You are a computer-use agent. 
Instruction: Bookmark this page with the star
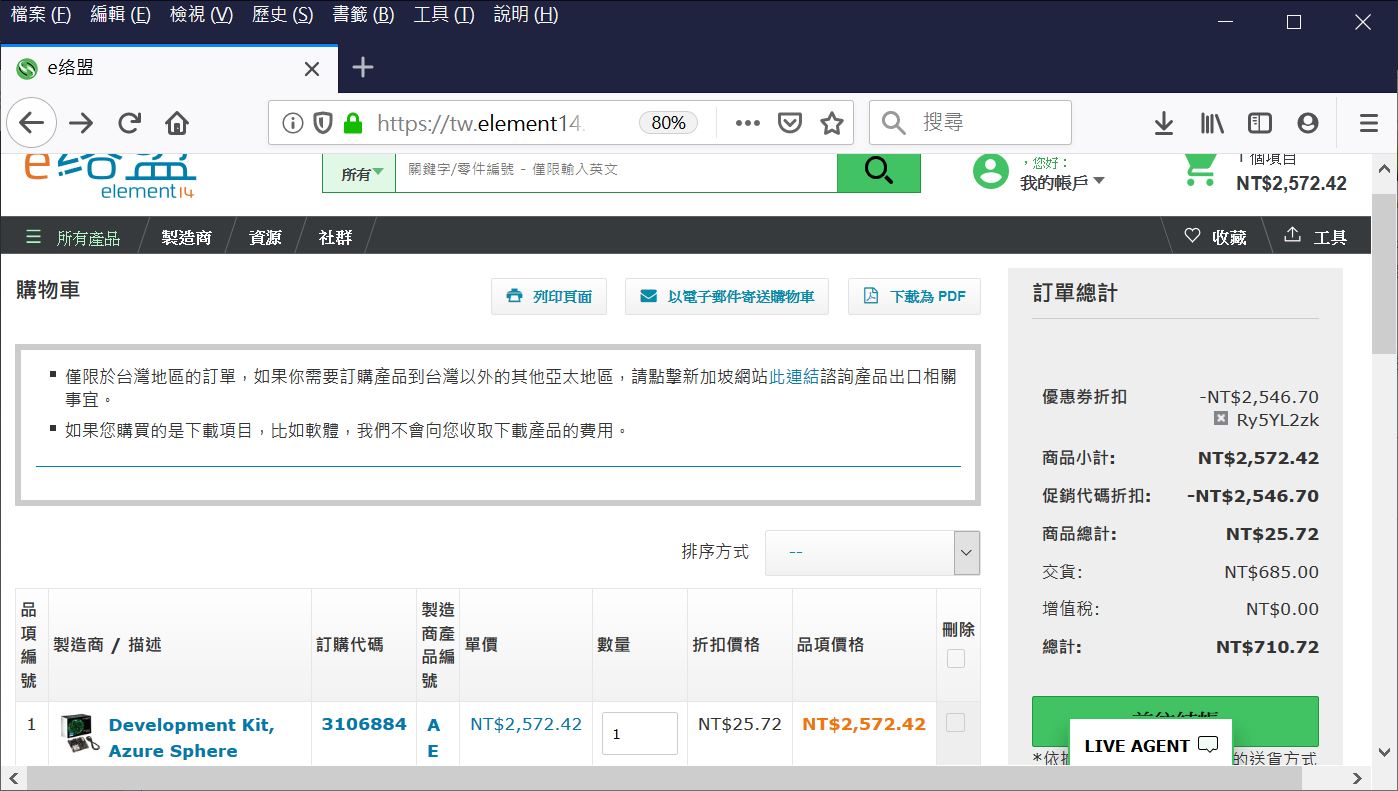[x=831, y=123]
